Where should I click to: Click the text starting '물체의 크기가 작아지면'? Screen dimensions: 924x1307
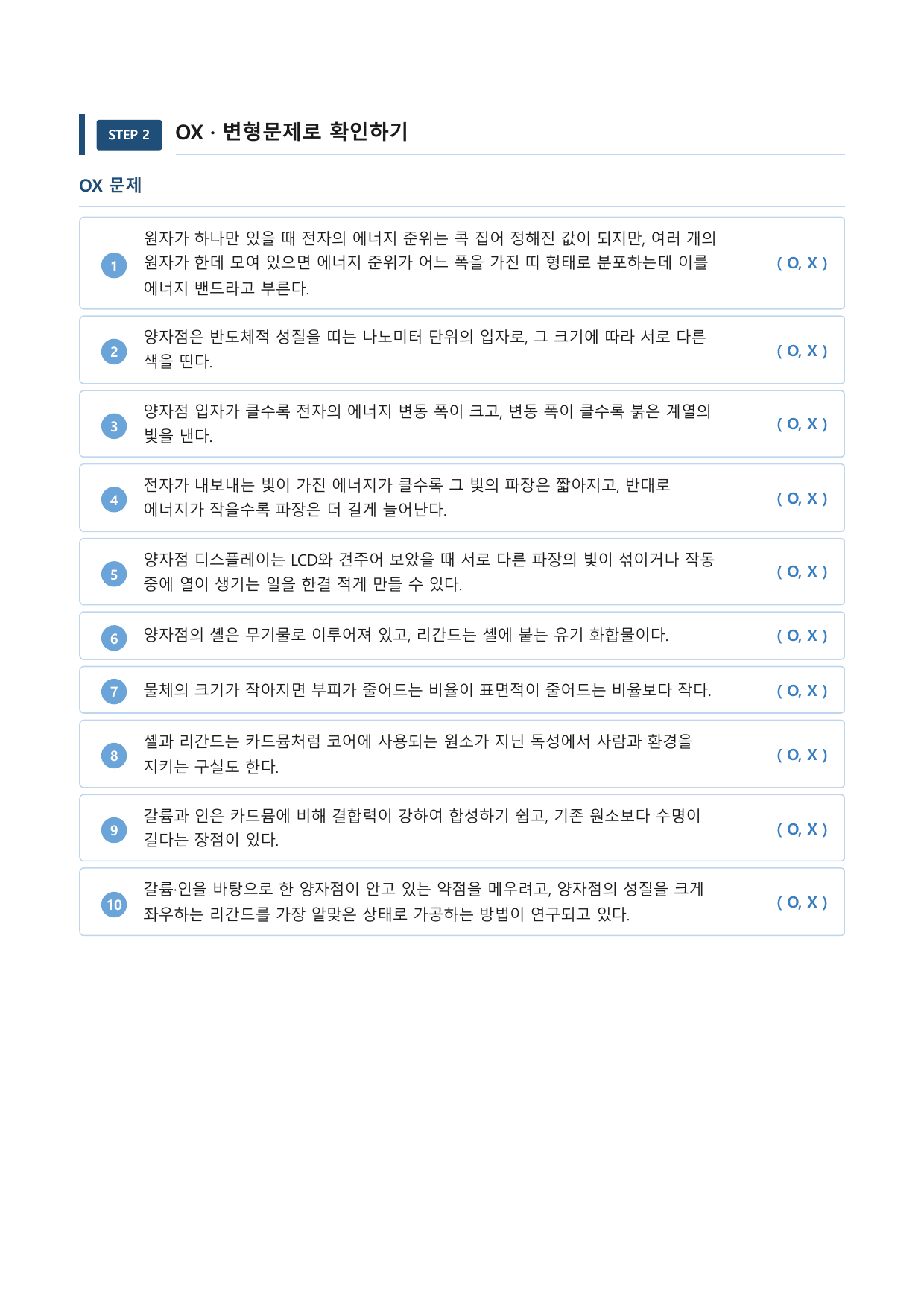pos(428,690)
